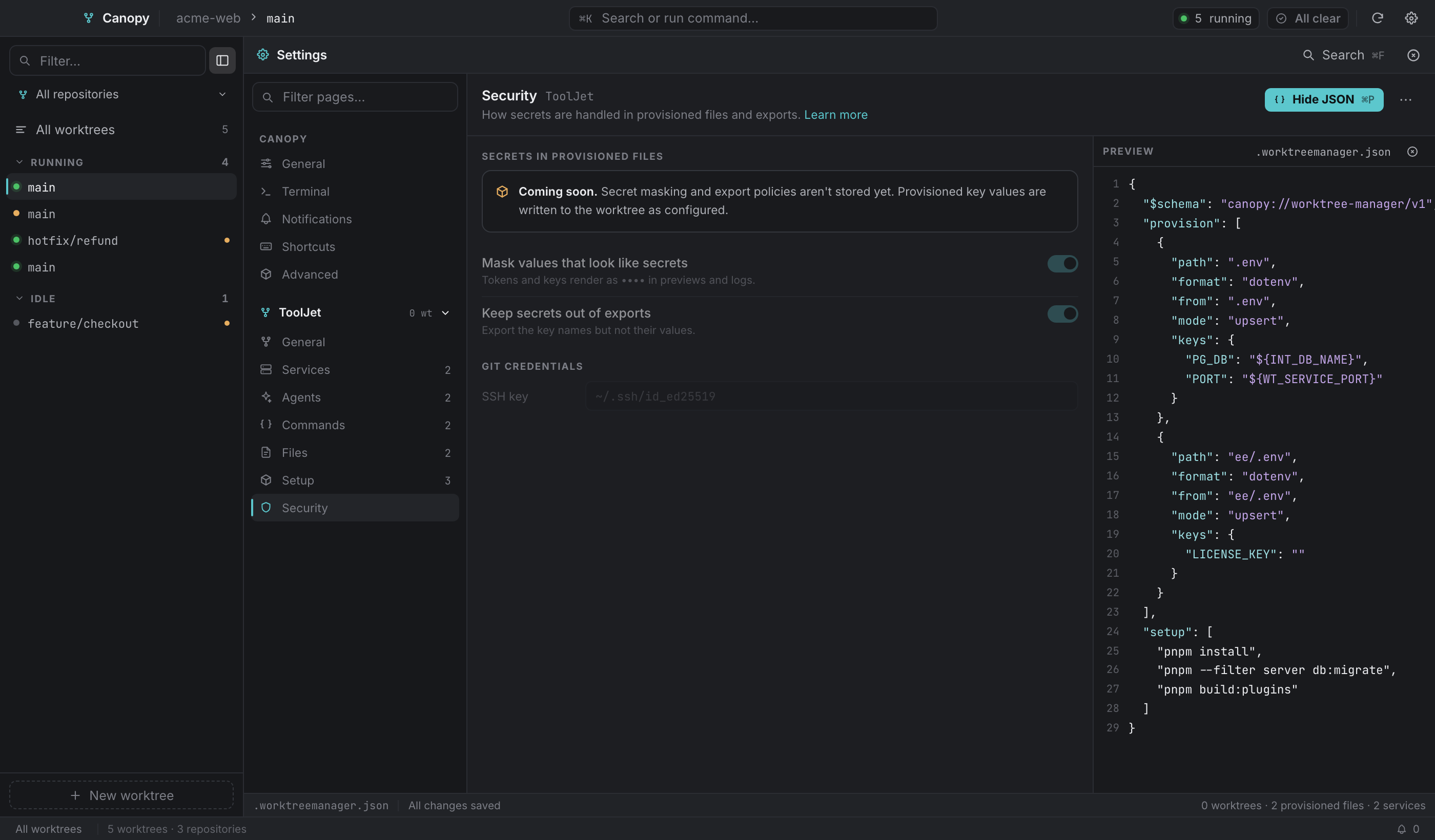1435x840 pixels.
Task: Open Canopy General settings page
Action: (355, 164)
